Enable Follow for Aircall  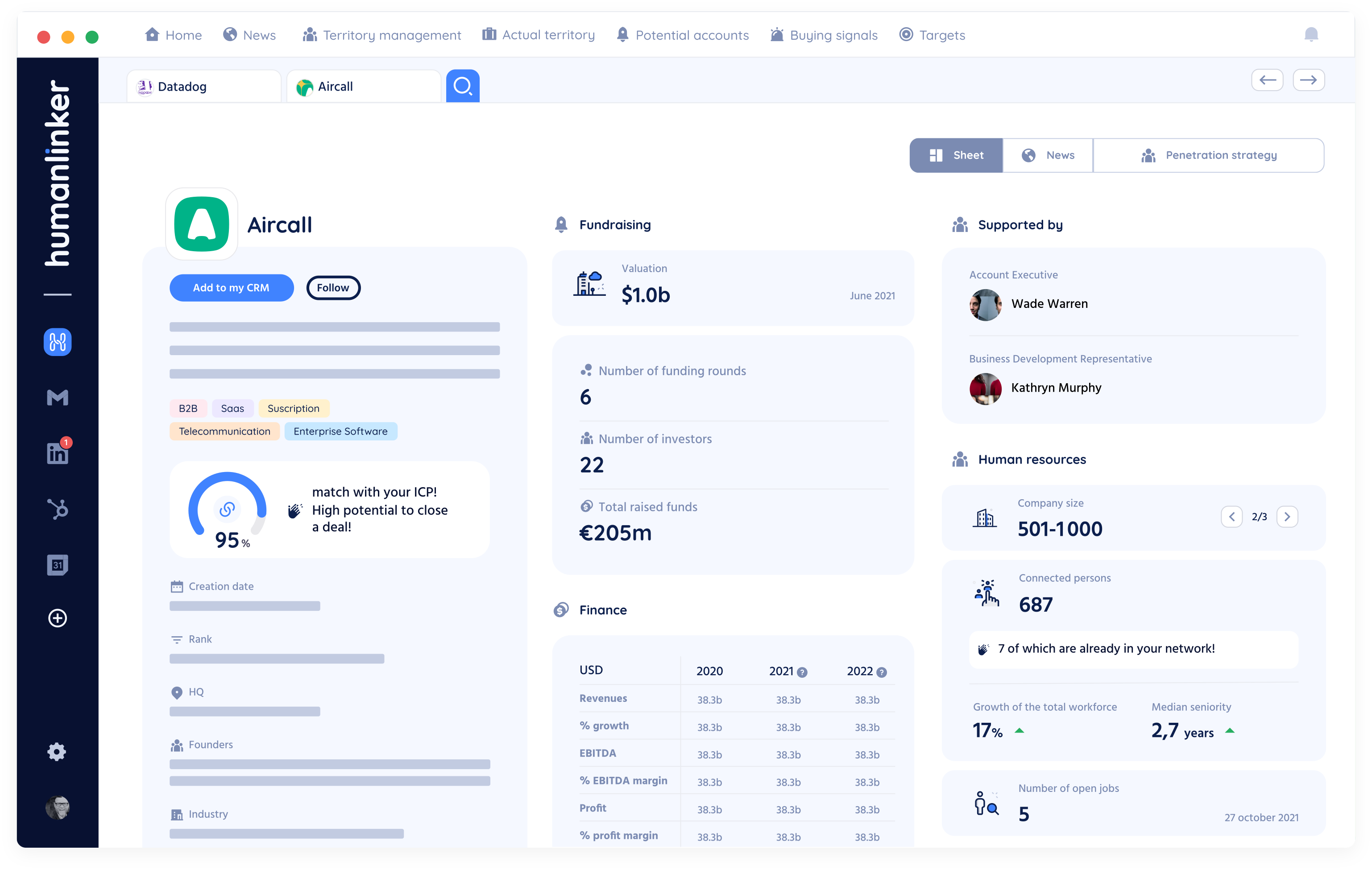[x=333, y=288]
